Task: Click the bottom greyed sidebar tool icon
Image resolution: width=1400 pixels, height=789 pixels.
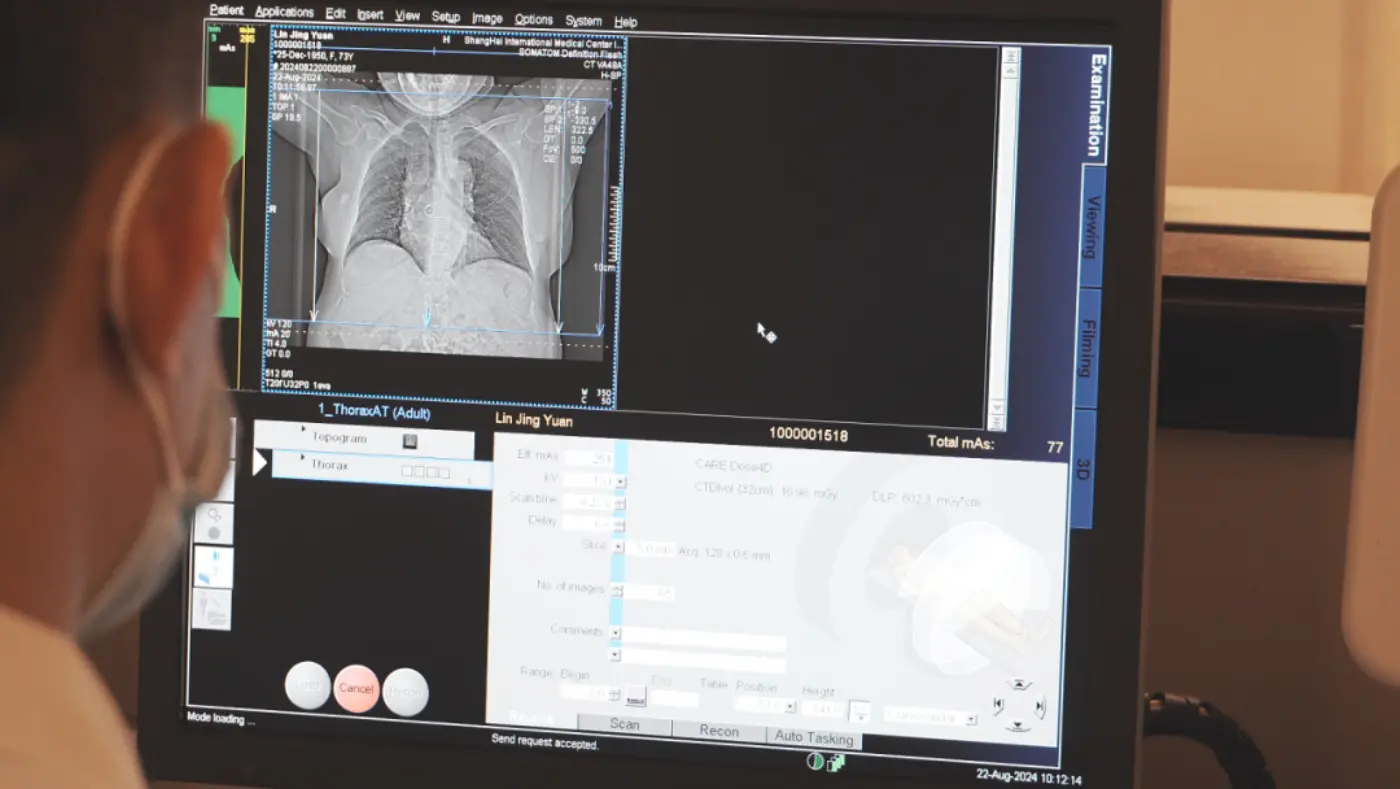Action: tap(212, 609)
